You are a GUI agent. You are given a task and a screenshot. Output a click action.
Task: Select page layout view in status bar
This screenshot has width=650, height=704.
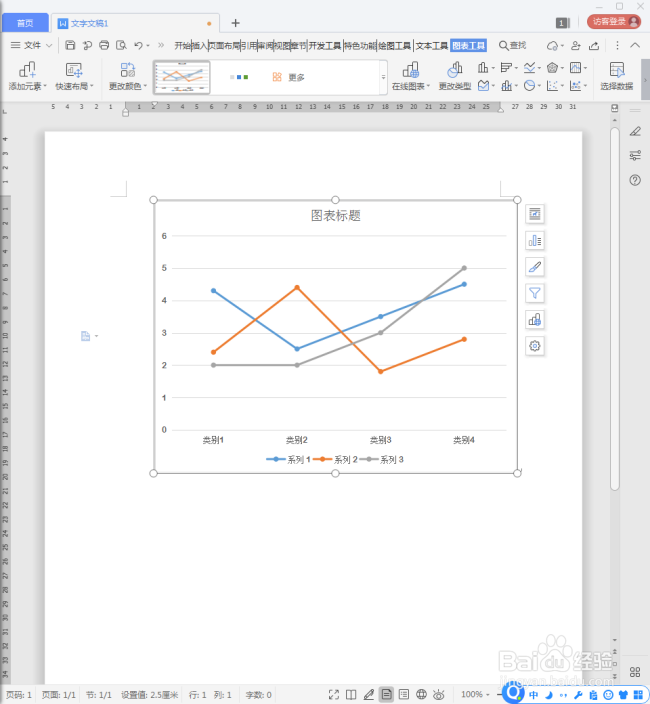point(386,695)
